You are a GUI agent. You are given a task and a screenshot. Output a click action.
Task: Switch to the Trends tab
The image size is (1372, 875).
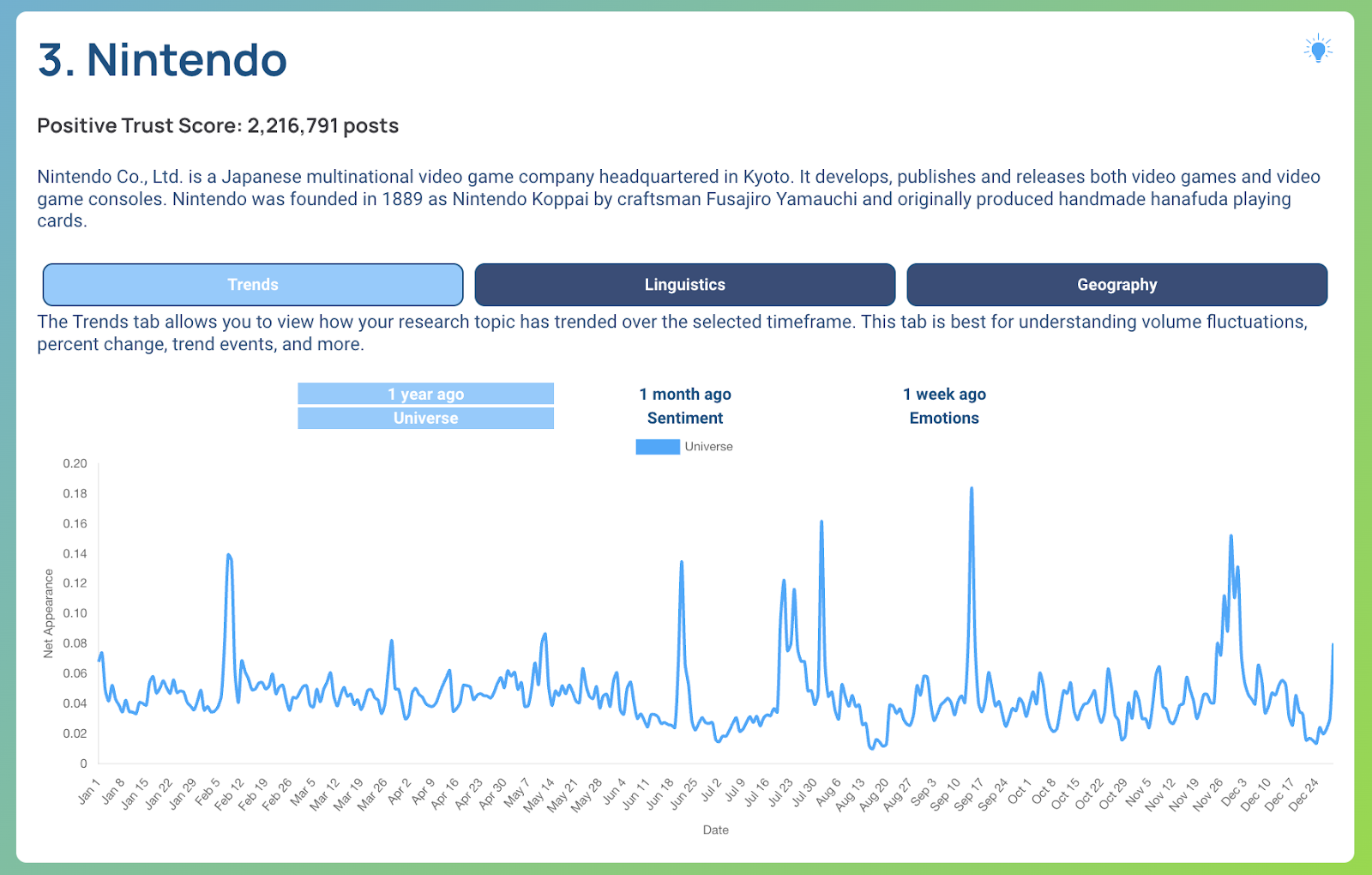(x=253, y=285)
